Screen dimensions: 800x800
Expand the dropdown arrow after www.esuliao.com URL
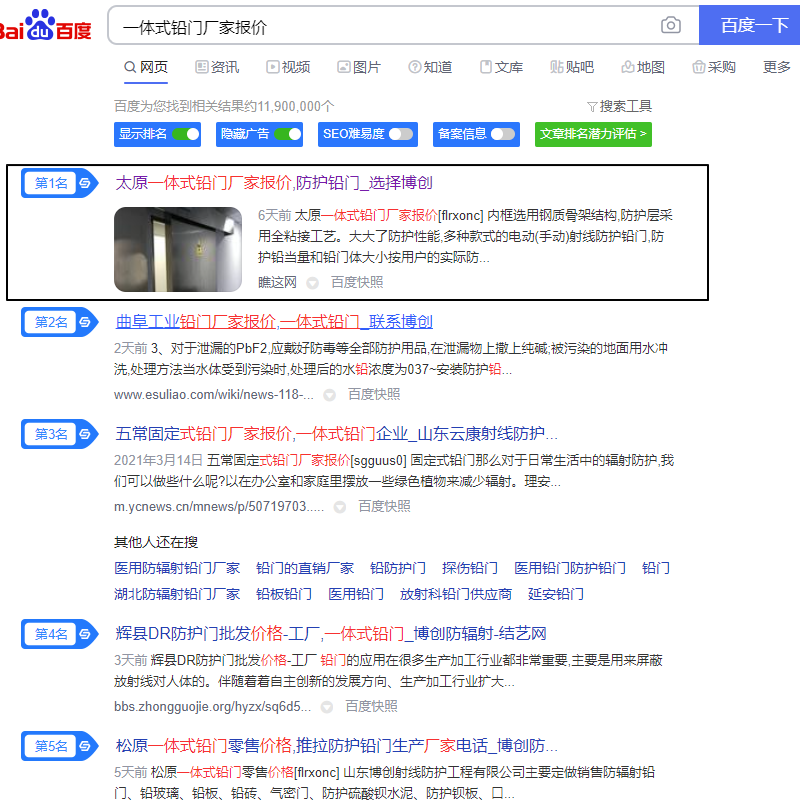pos(330,395)
